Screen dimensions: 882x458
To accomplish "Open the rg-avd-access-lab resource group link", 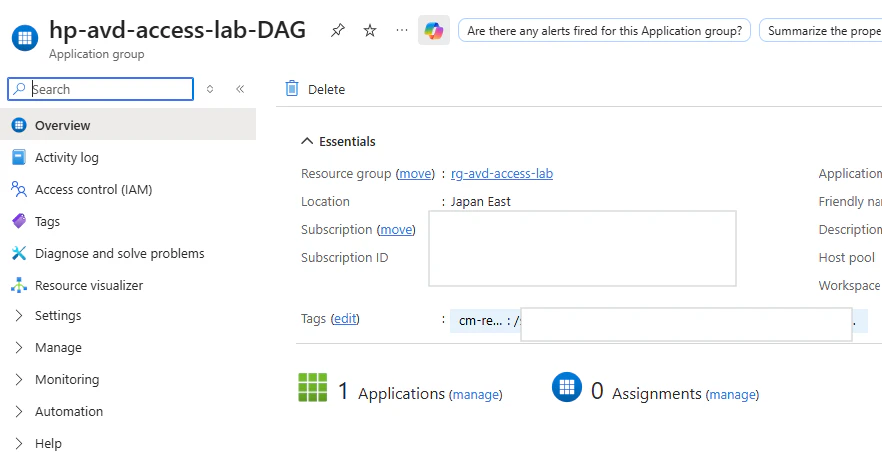I will (x=502, y=173).
